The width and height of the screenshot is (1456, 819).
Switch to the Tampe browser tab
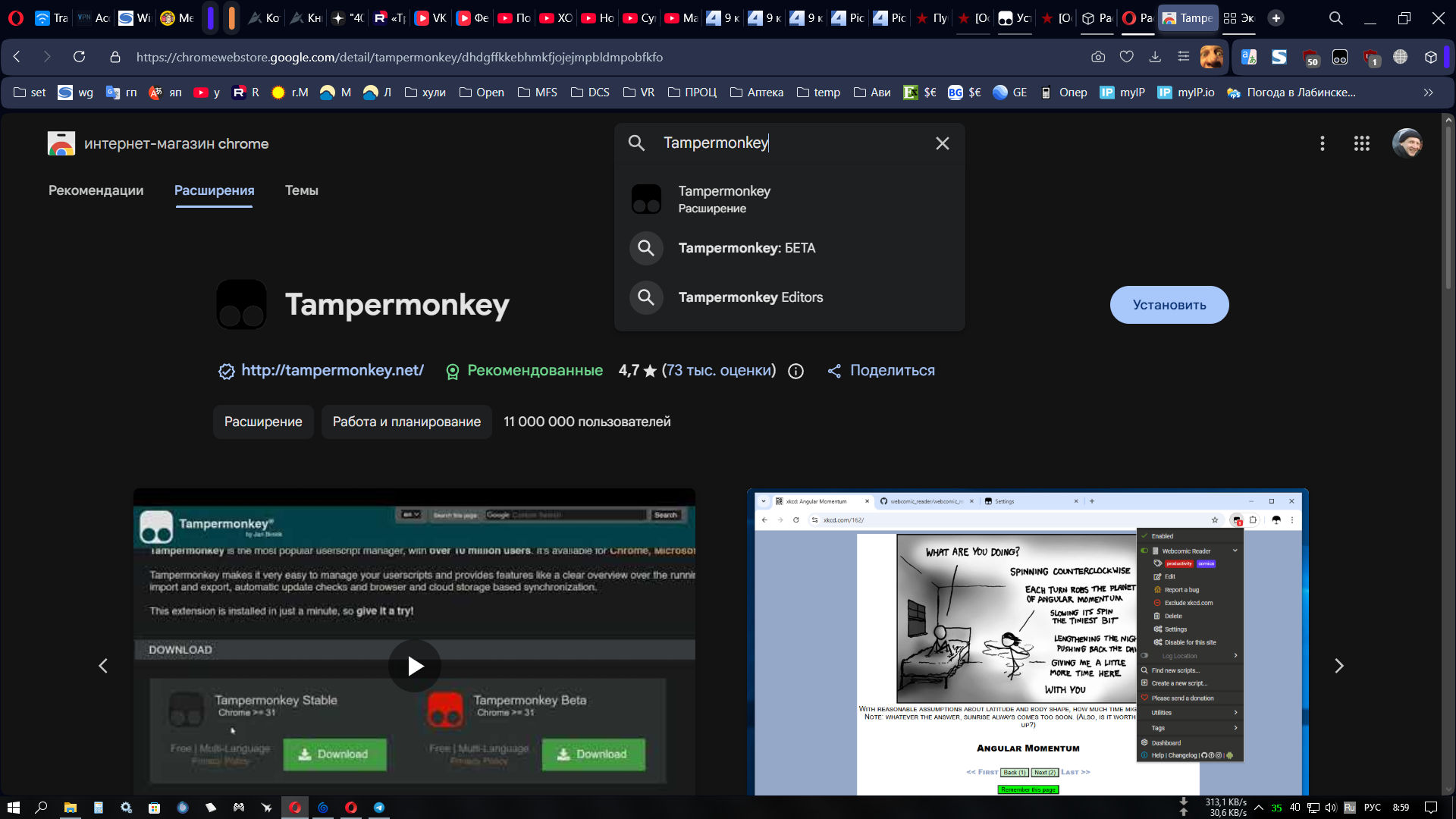pyautogui.click(x=1188, y=18)
